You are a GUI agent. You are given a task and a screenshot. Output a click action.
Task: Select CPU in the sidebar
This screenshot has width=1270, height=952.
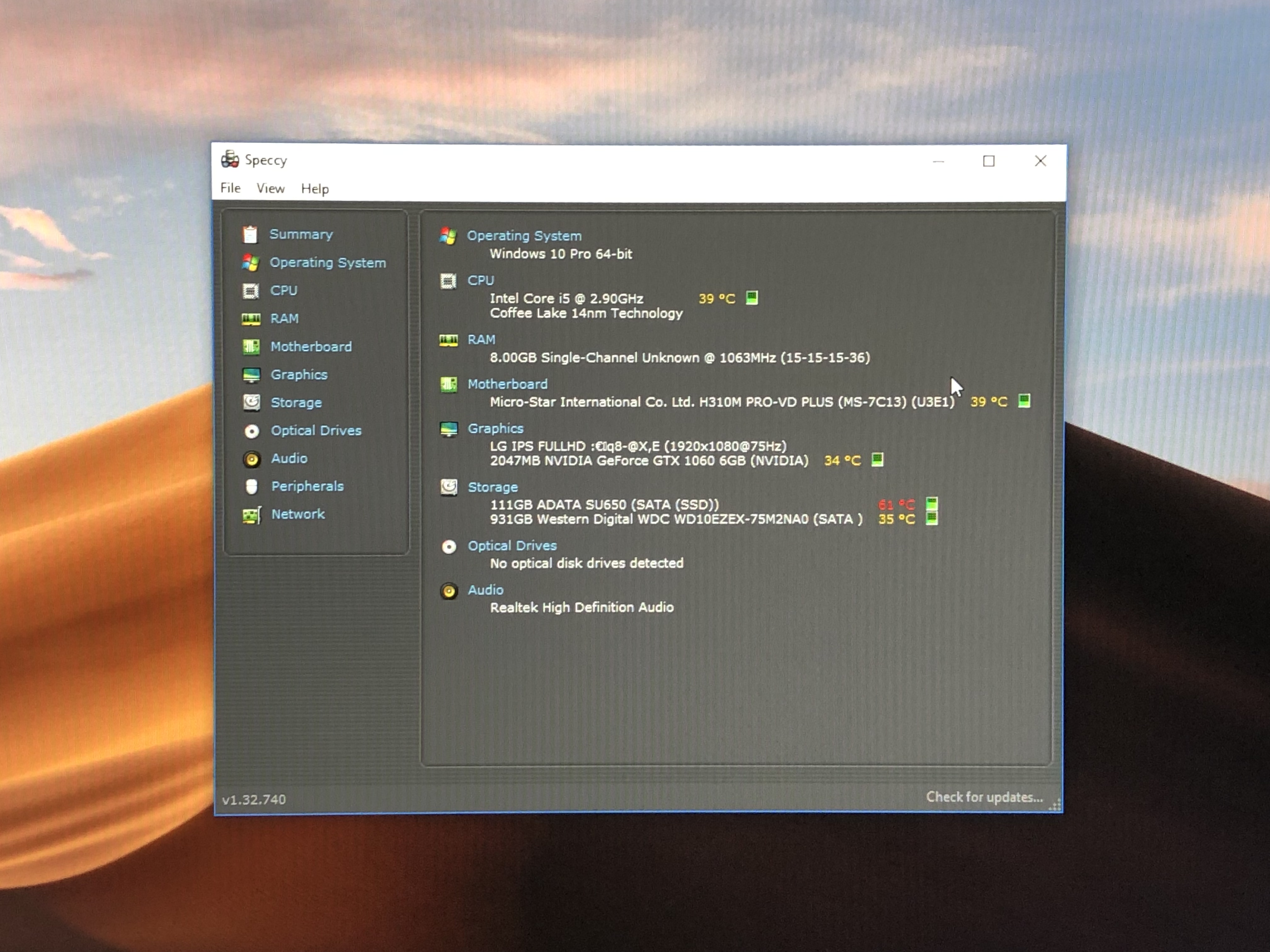tap(283, 290)
